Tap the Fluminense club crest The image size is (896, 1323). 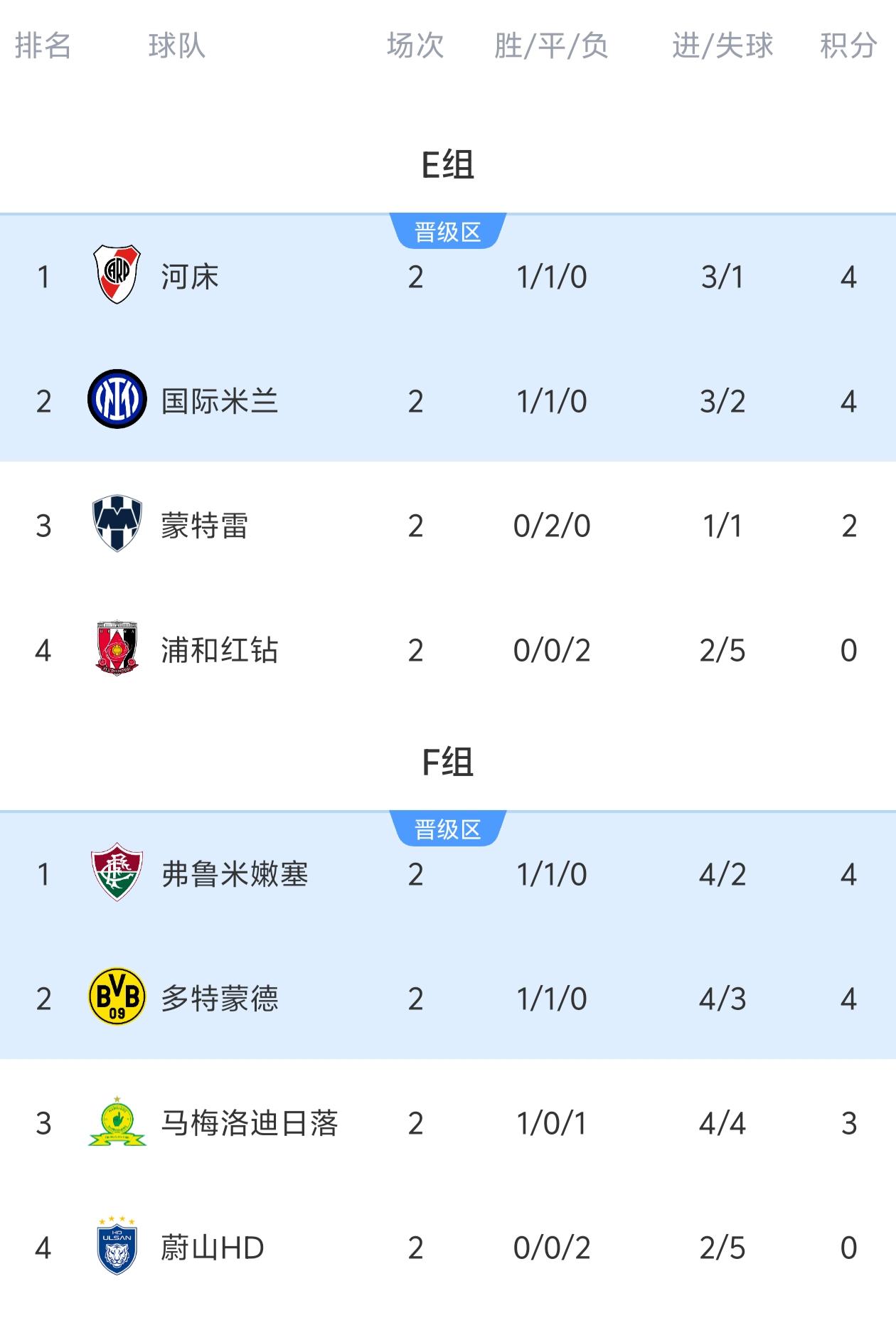pos(117,872)
